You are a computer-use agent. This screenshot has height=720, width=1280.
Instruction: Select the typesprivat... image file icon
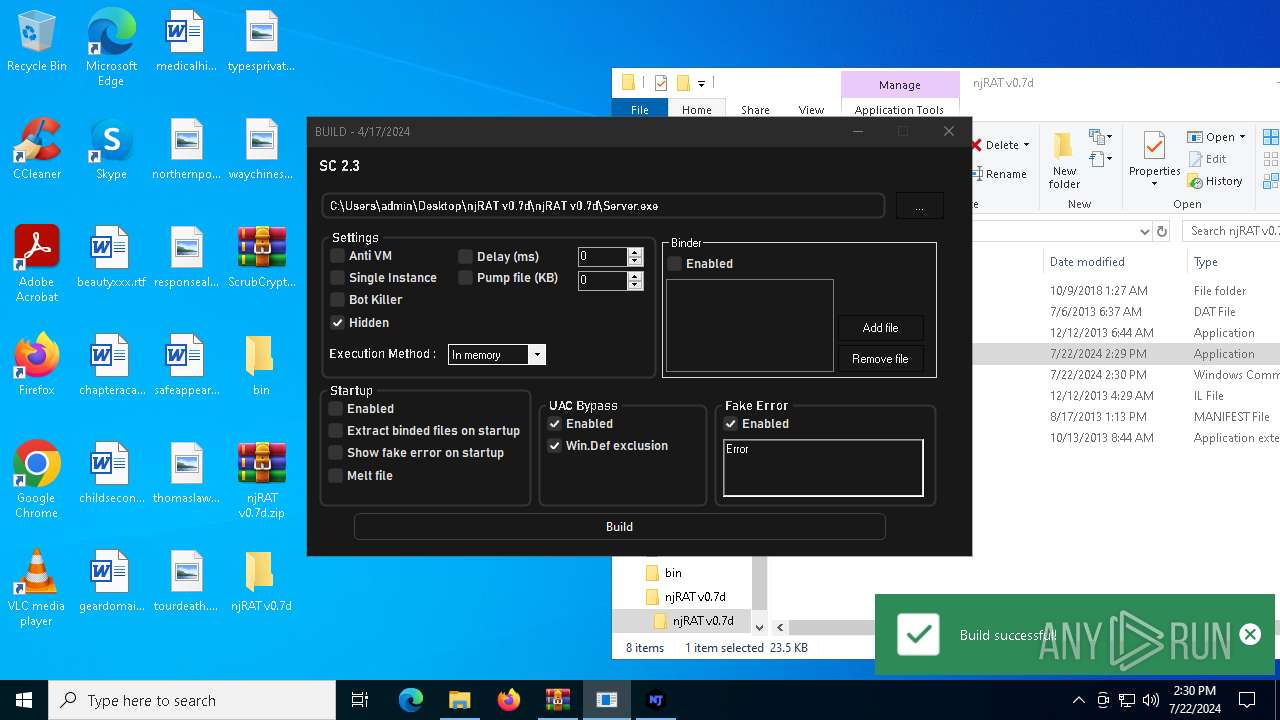pyautogui.click(x=261, y=42)
